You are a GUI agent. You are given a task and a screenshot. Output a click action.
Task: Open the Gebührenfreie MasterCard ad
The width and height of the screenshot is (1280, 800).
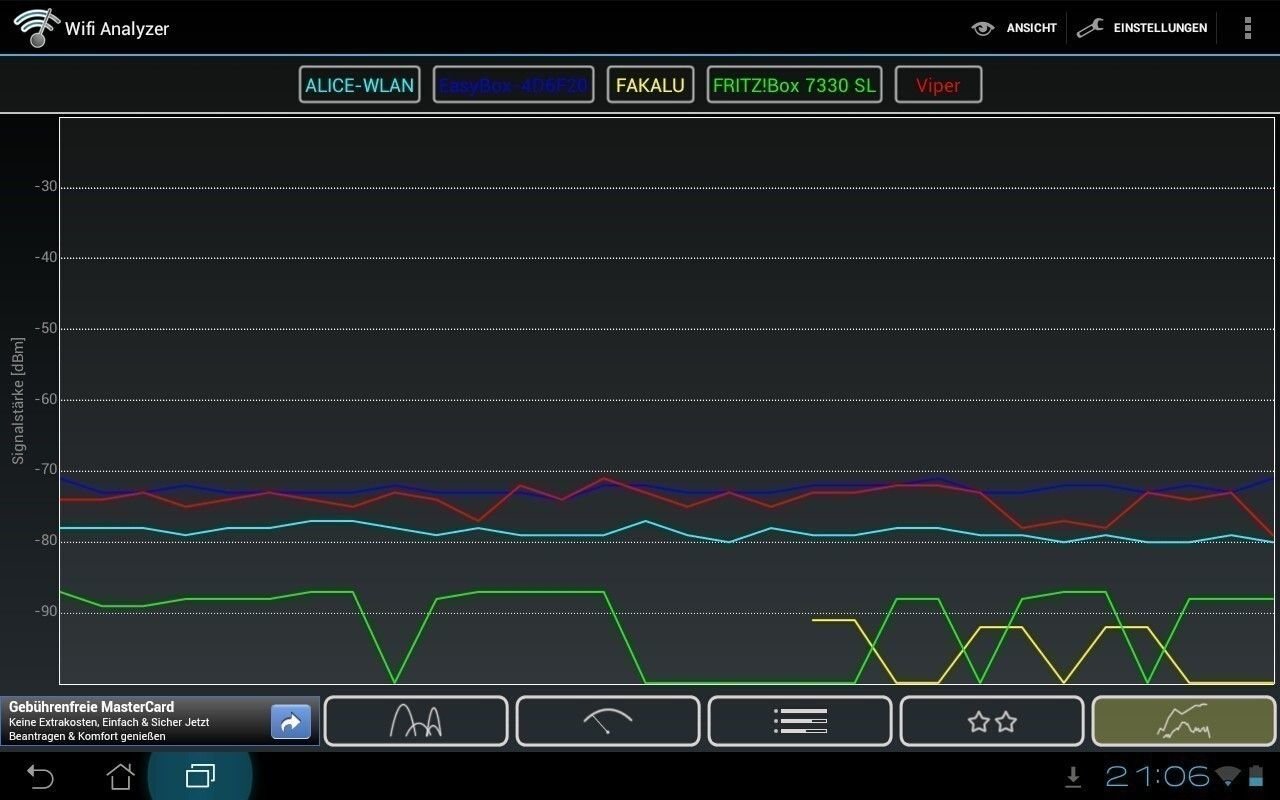(x=160, y=721)
